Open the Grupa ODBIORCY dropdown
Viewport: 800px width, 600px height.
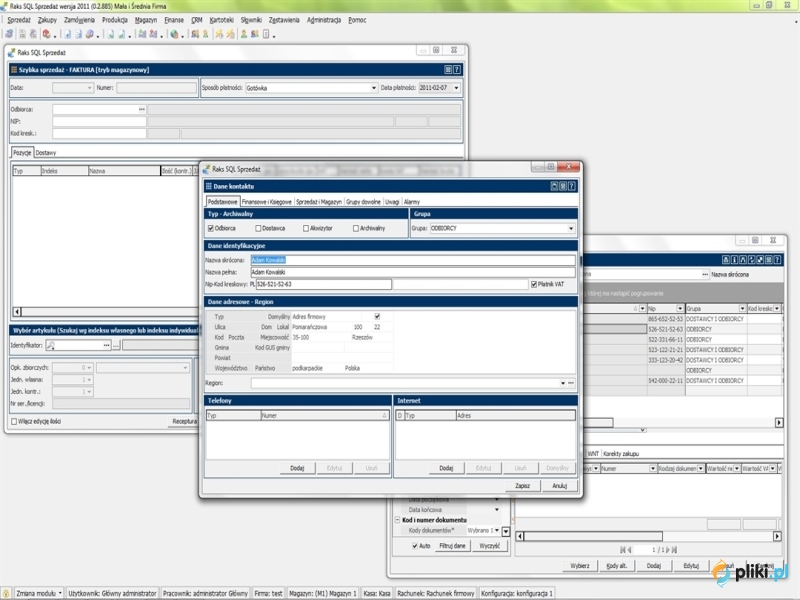click(x=571, y=229)
